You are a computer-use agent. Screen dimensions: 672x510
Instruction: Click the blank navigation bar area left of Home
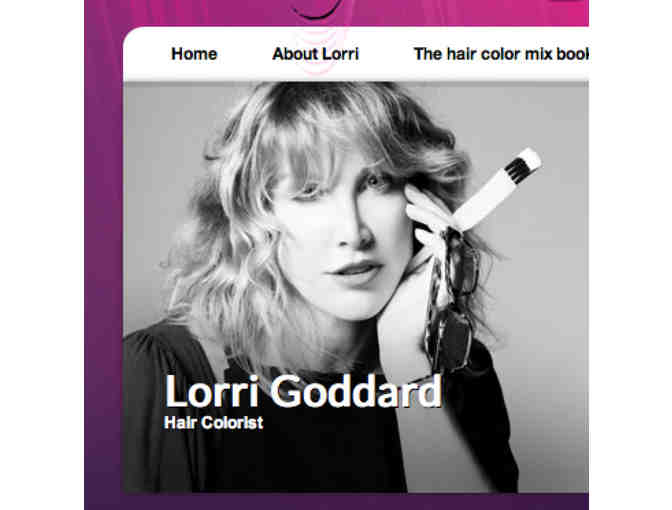(x=146, y=54)
